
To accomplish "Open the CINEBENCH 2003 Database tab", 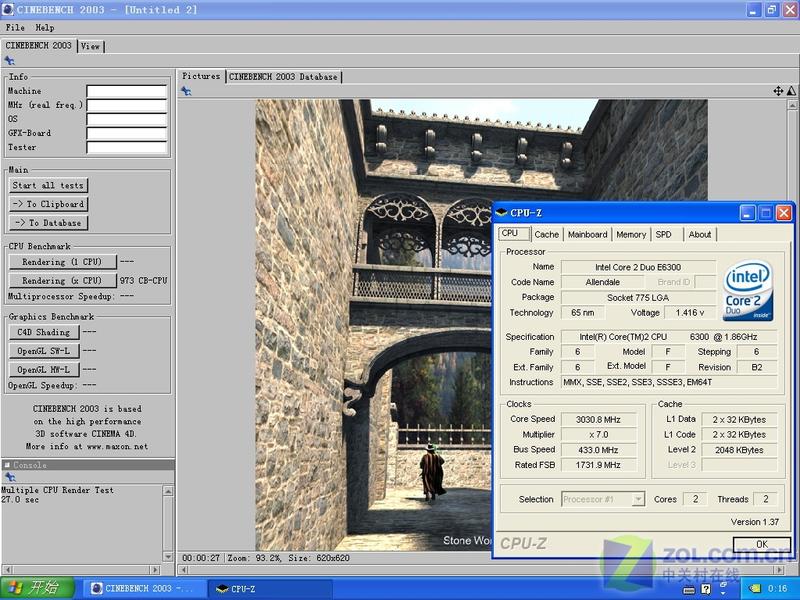I will click(x=283, y=77).
